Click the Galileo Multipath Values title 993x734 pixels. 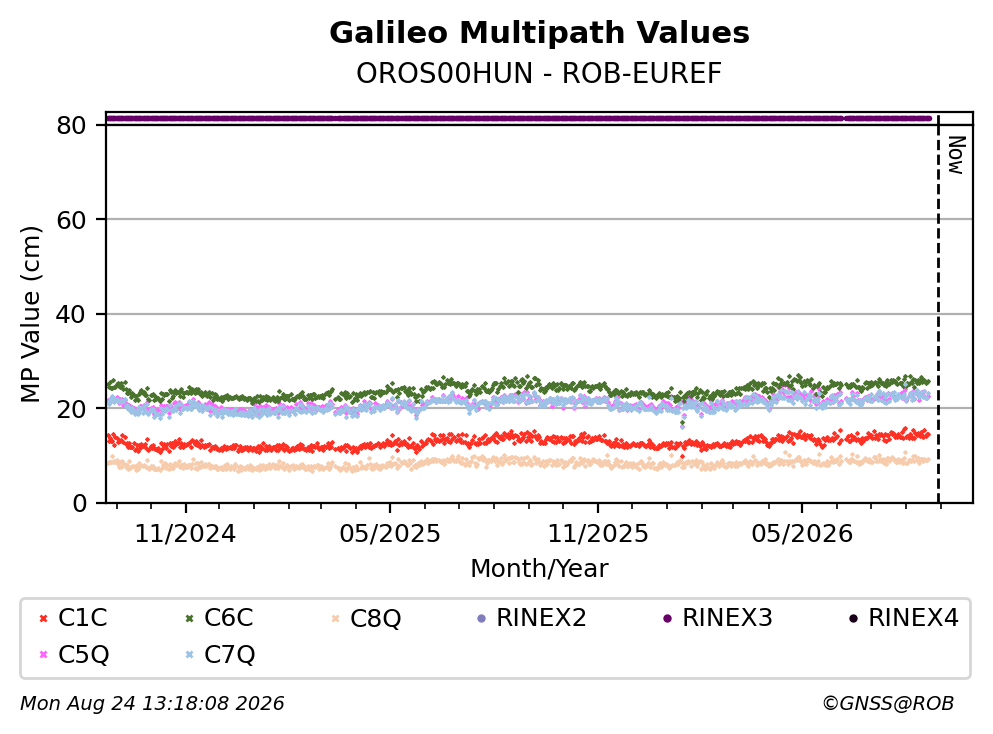[540, 33]
